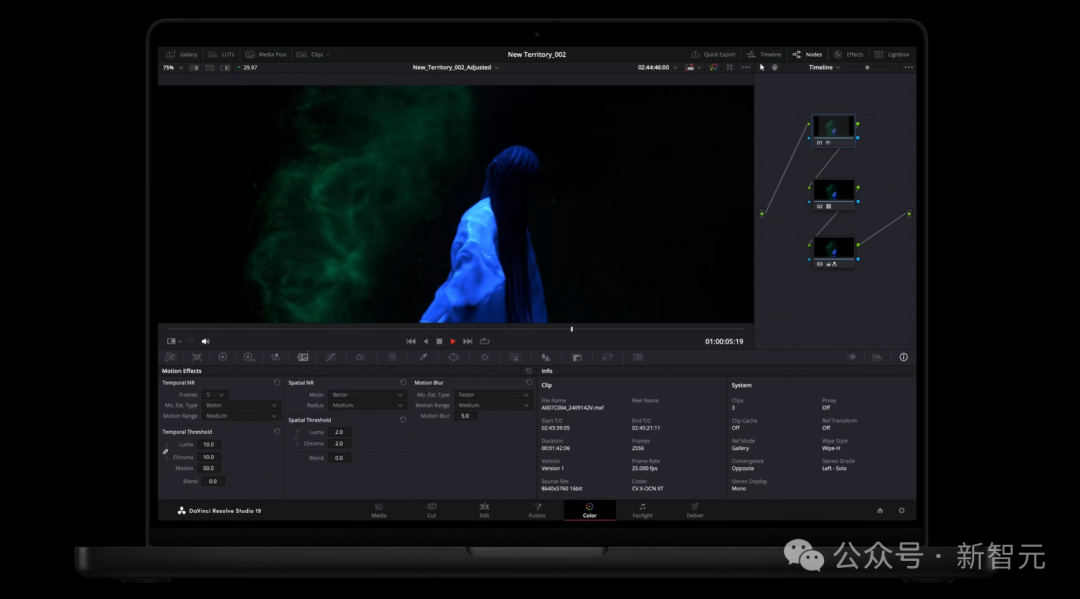
Task: Click the red Play button
Action: point(453,341)
